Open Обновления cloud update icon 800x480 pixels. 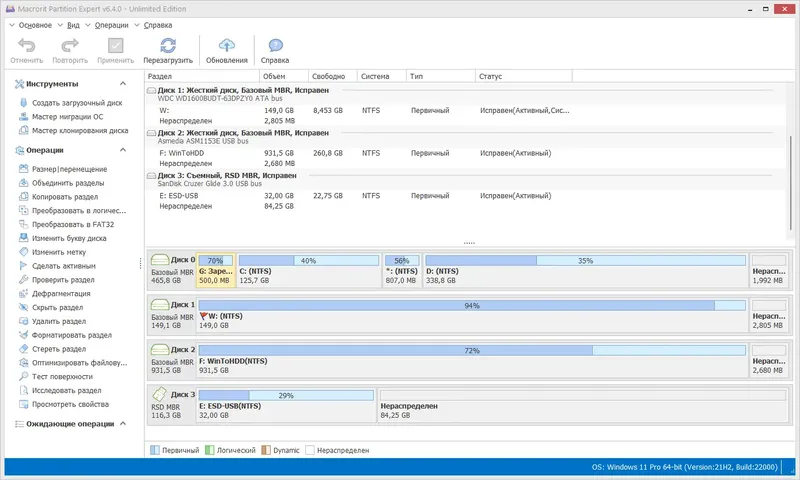(x=227, y=45)
